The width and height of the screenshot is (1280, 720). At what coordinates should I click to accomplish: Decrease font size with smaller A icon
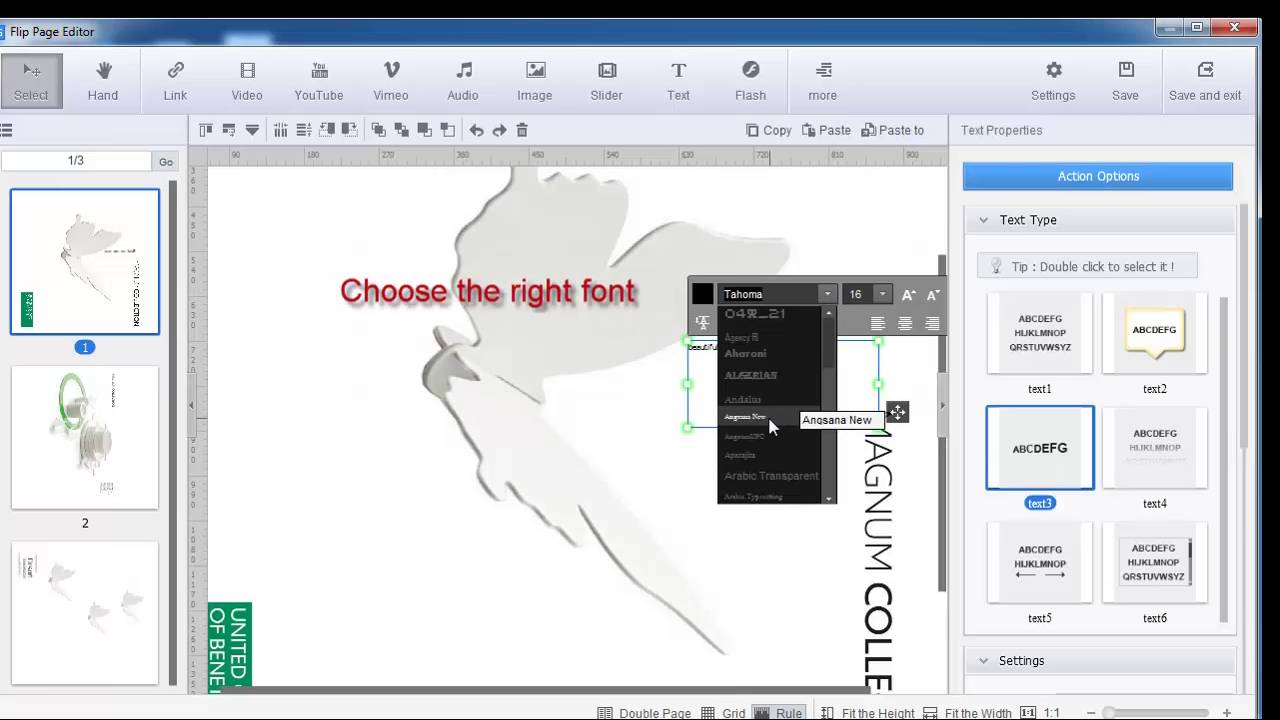932,294
